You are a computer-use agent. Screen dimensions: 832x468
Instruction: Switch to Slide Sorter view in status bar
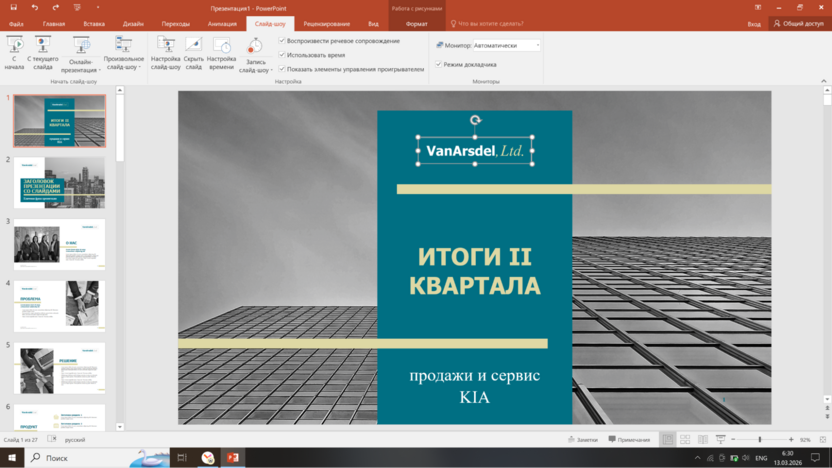click(685, 440)
